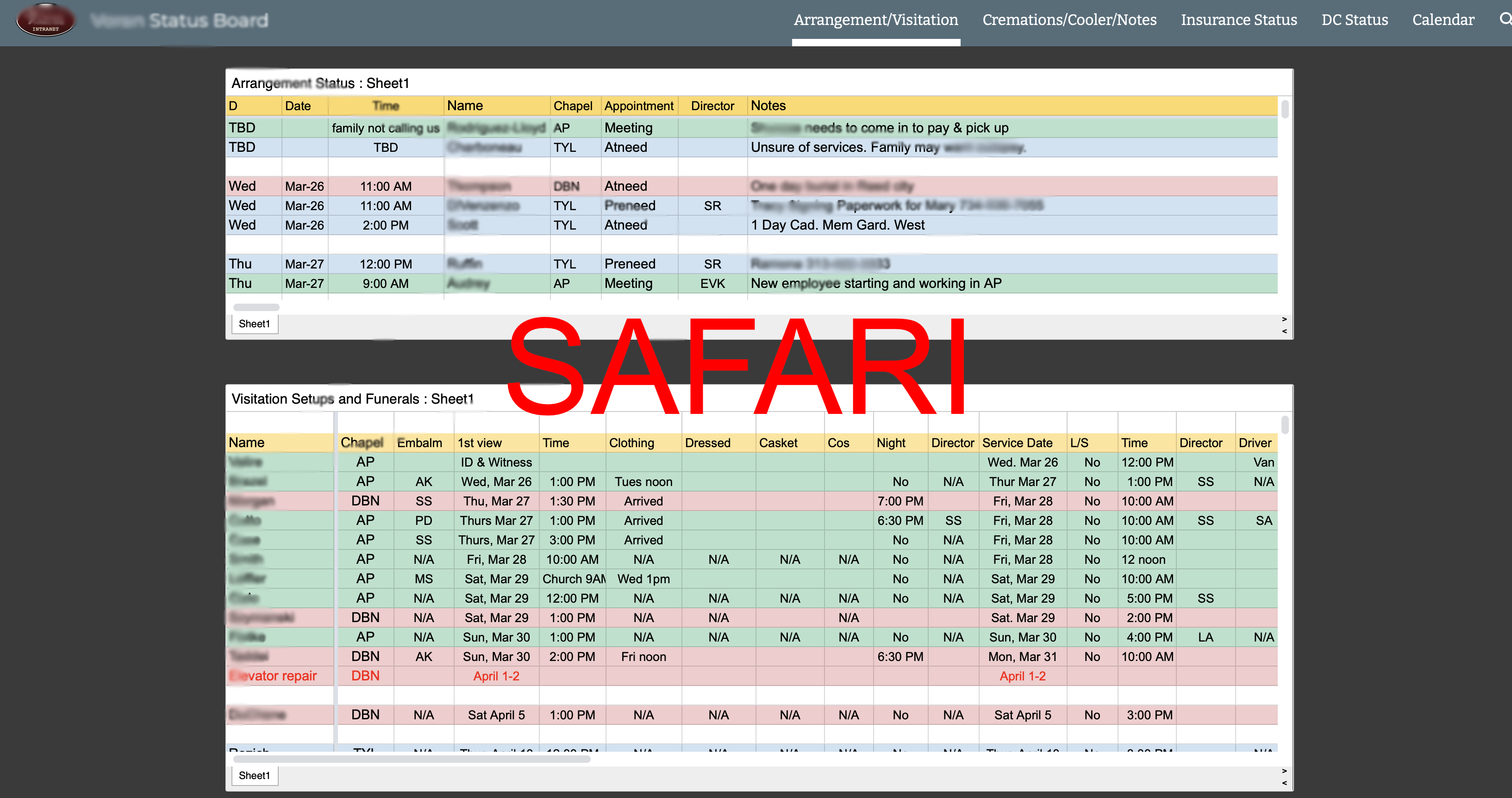The width and height of the screenshot is (1512, 798).
Task: Click the 'Tues noon' clothing cell
Action: click(x=644, y=482)
